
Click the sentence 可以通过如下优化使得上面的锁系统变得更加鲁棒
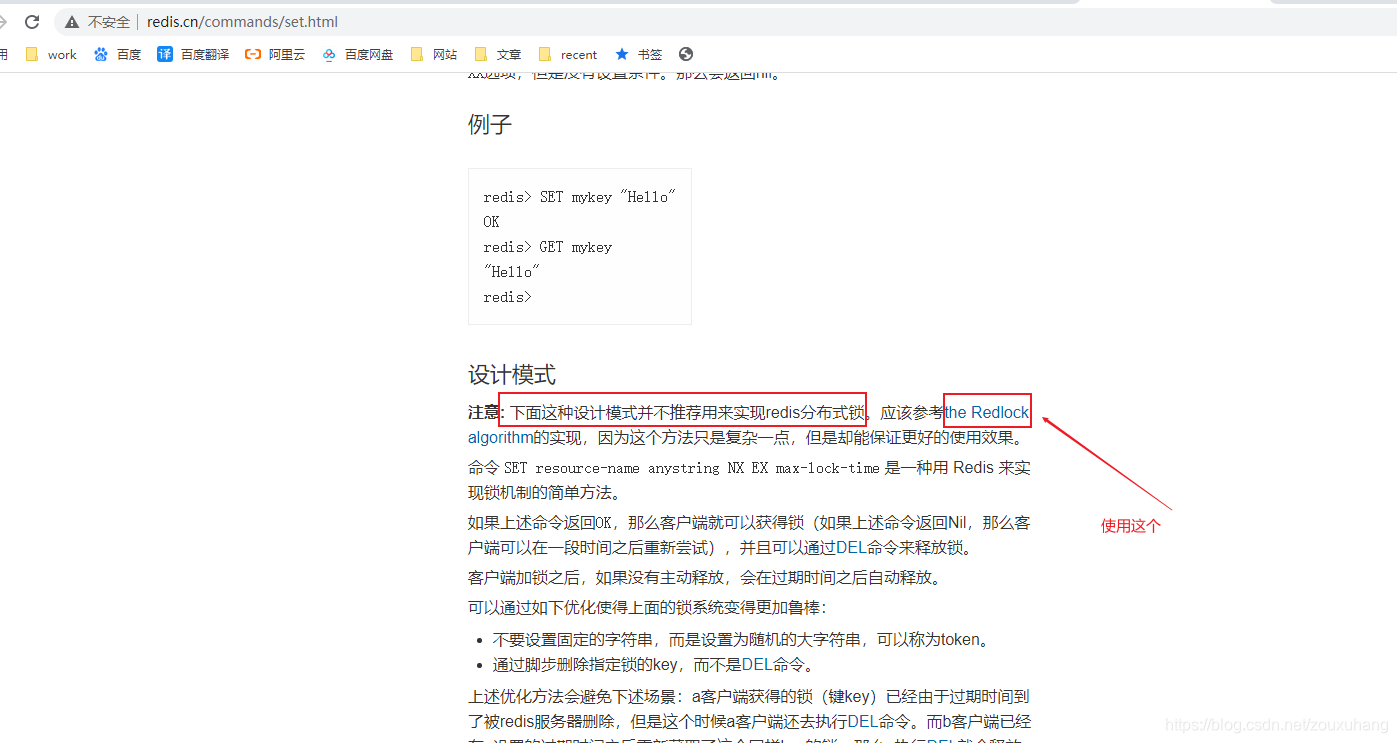pyautogui.click(x=647, y=608)
